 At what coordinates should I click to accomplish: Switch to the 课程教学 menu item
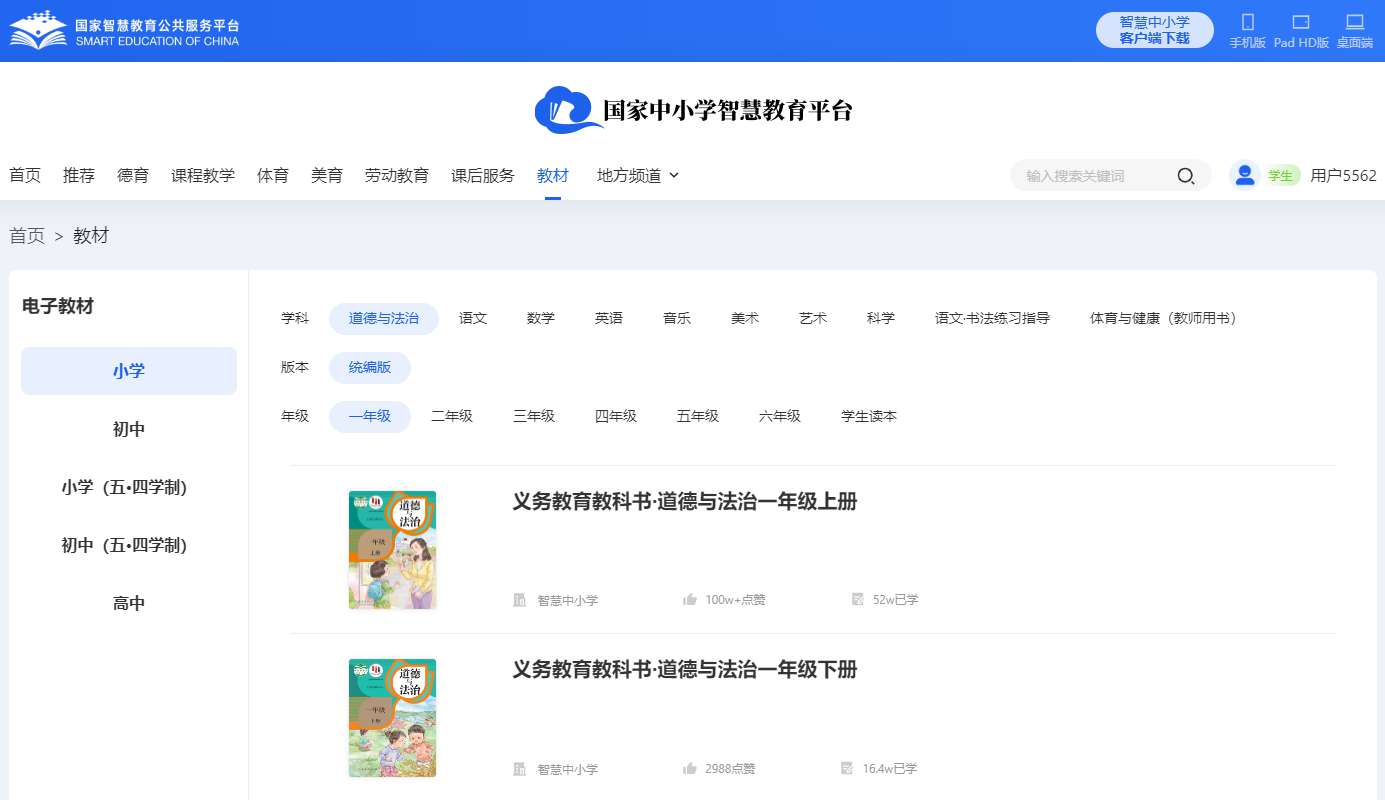(x=203, y=175)
